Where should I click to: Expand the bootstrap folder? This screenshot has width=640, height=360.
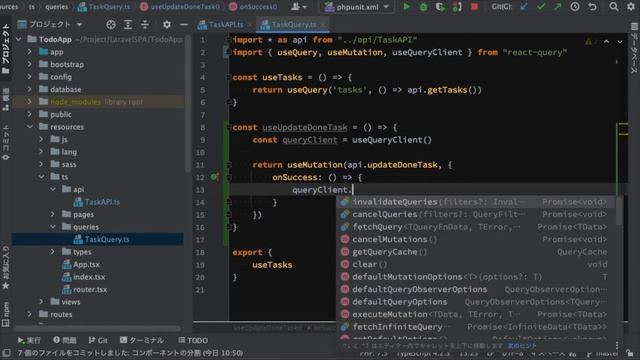[x=29, y=64]
